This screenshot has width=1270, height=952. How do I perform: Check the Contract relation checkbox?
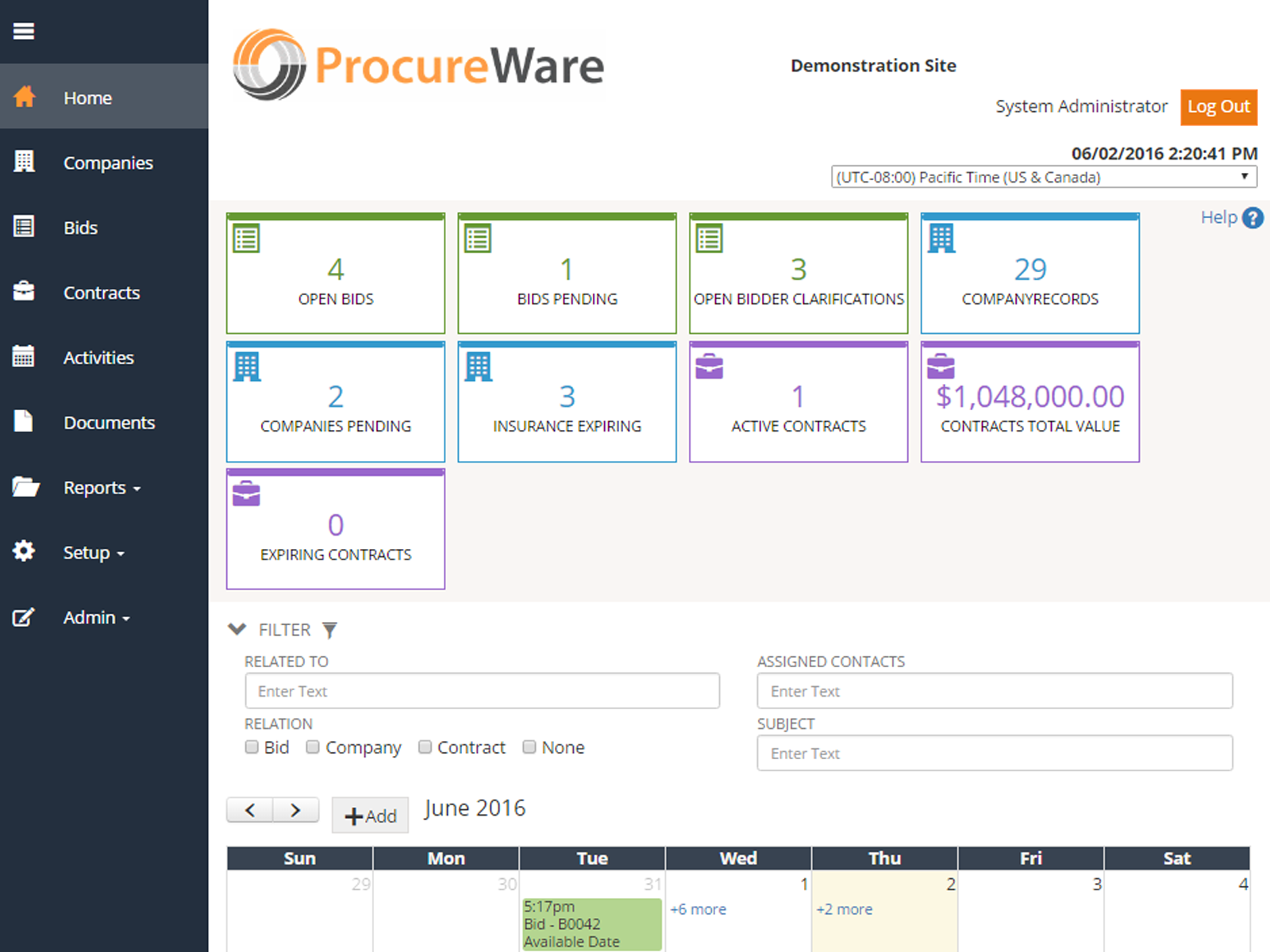(x=425, y=747)
